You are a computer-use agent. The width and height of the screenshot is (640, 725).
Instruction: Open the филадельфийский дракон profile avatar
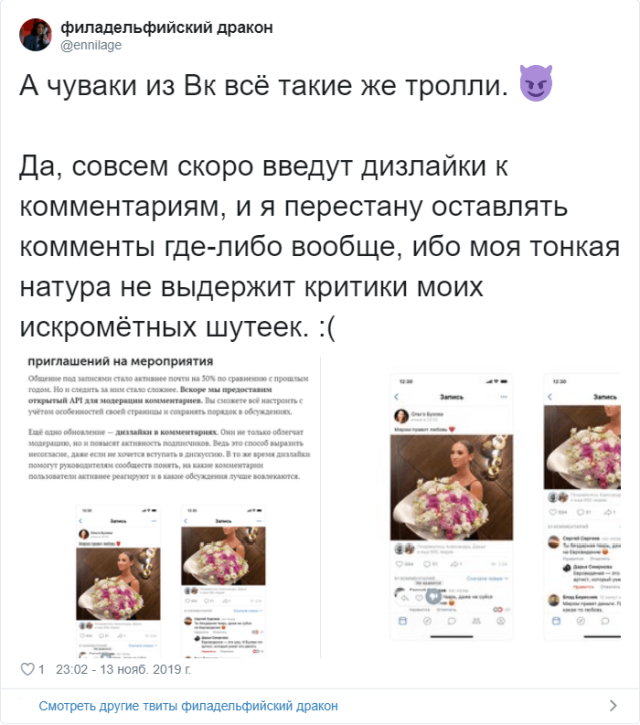coord(36,35)
